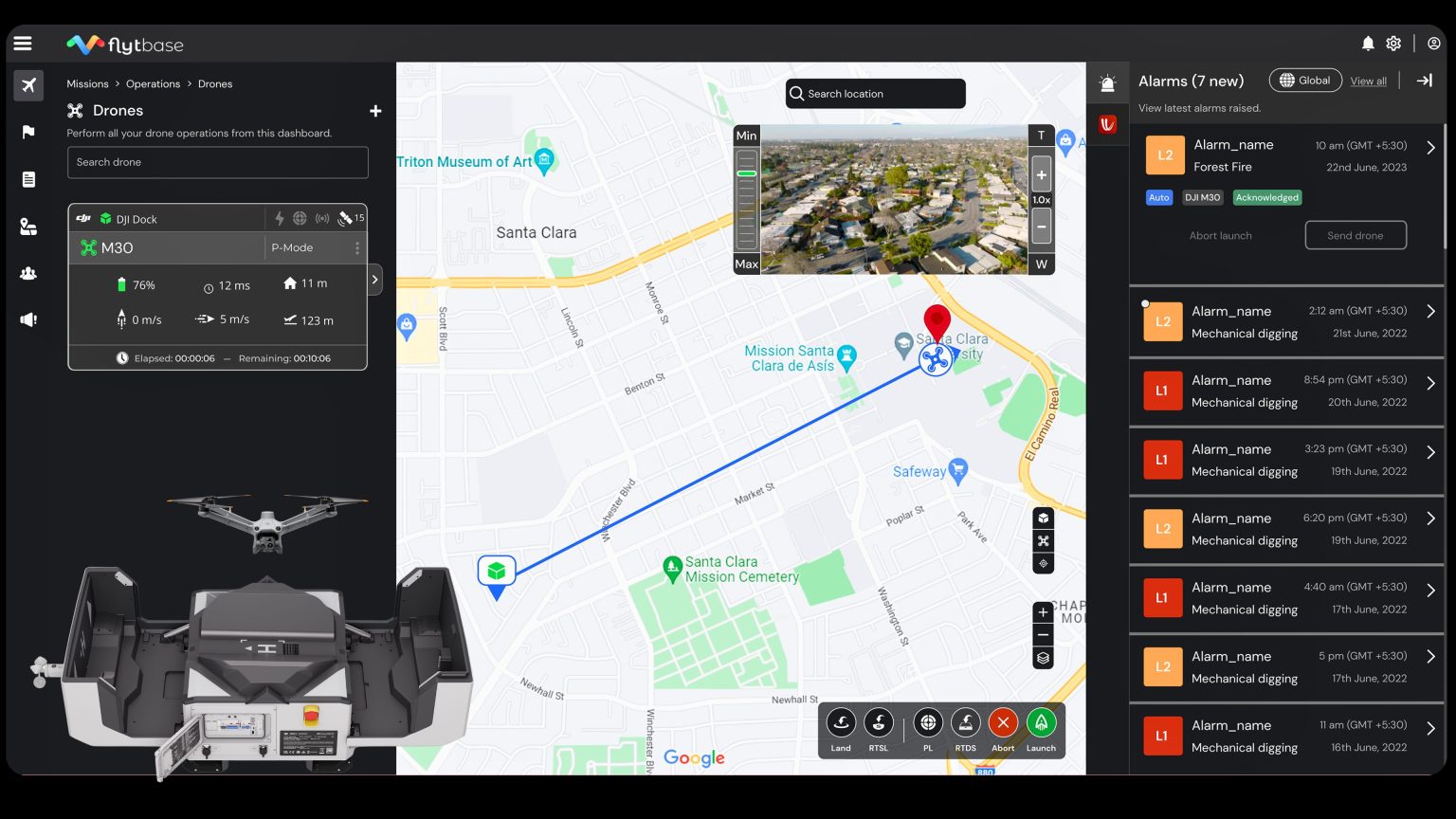
Task: Open the alarms siren icon above the panel
Action: point(1108,83)
